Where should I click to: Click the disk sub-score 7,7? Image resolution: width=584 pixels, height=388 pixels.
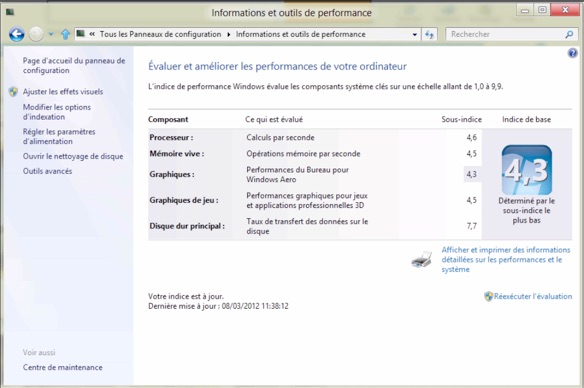(472, 226)
